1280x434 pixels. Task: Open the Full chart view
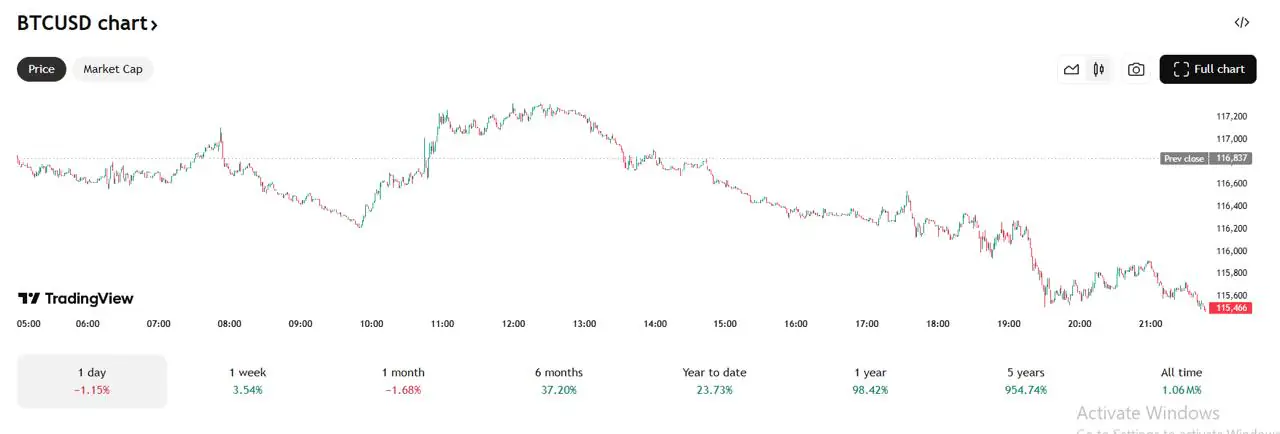(x=1208, y=69)
